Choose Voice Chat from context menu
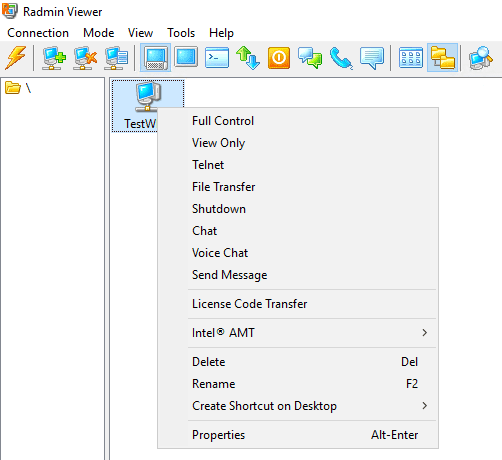Screen dimensions: 502x460 click(x=298, y=253)
